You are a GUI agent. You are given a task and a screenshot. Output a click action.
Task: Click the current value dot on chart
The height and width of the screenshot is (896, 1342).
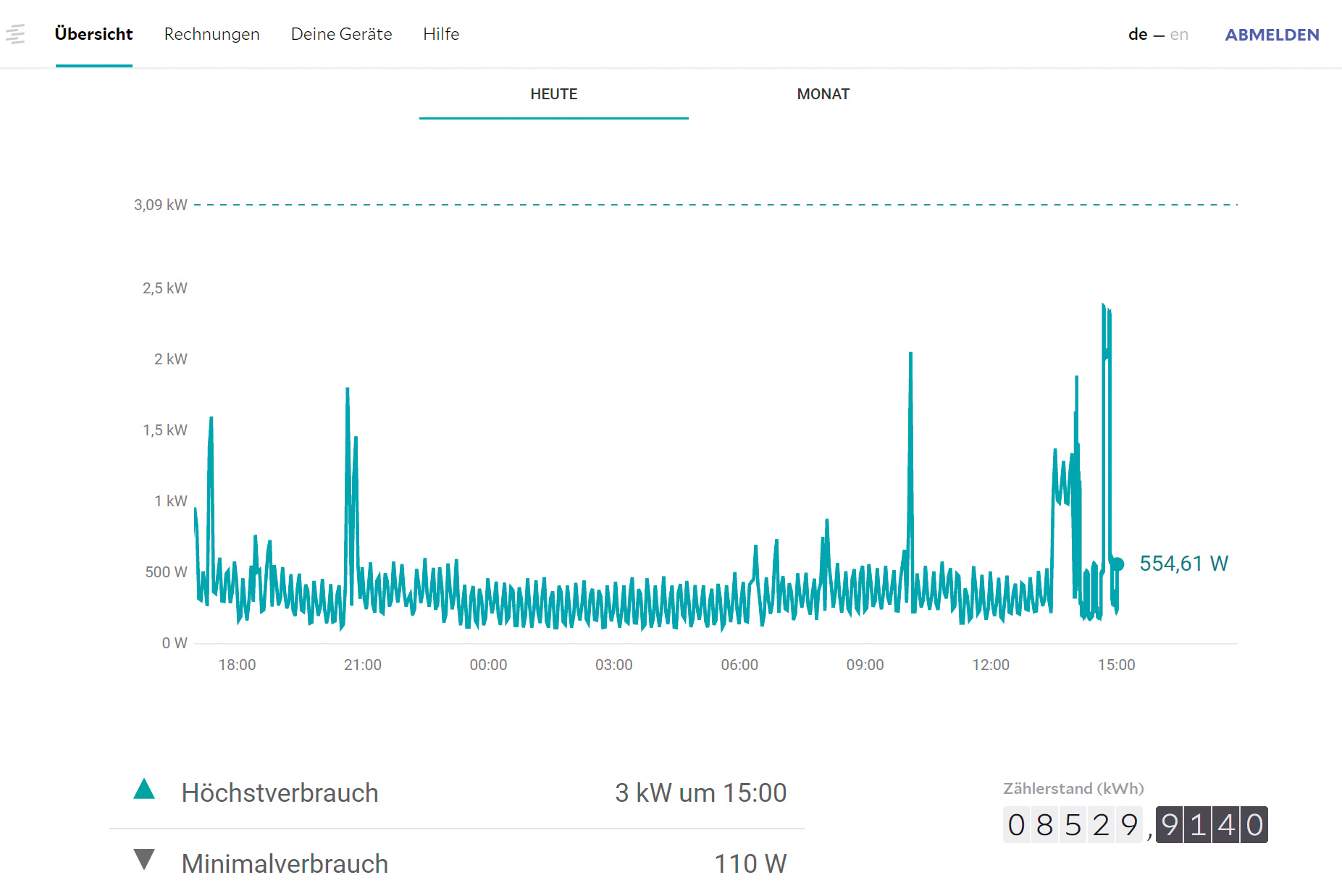coord(1117,564)
